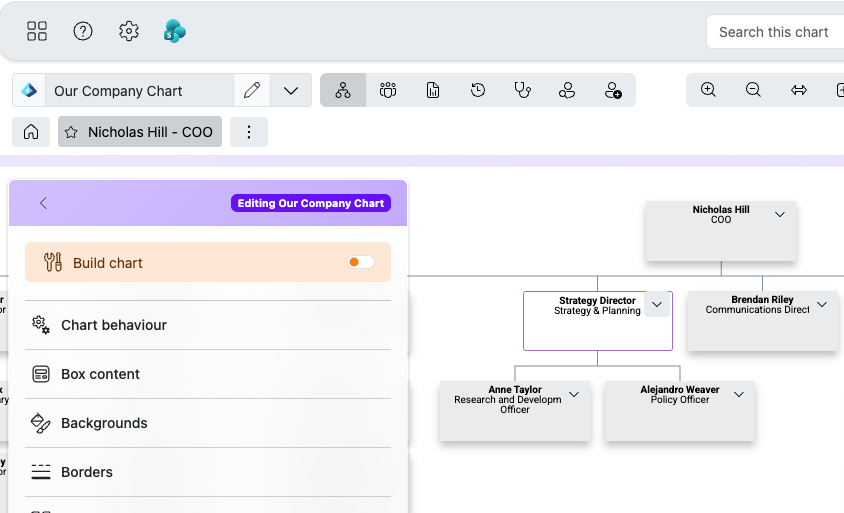Viewport: 844px width, 513px height.
Task: Expand the Nicholas Hill box chevron
Action: pyautogui.click(x=779, y=214)
